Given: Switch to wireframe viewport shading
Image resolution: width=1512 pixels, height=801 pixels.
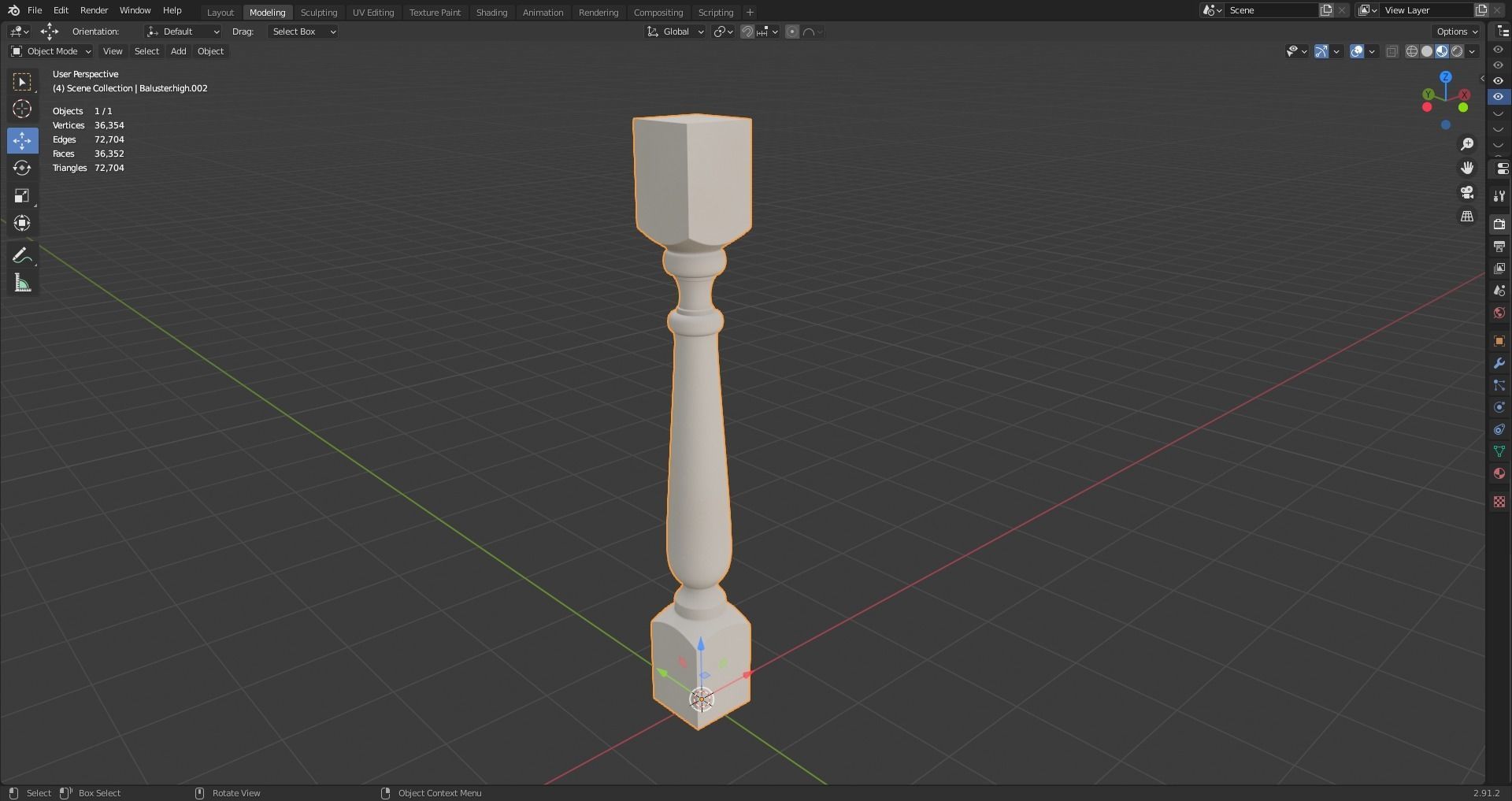Looking at the screenshot, I should coord(1412,51).
